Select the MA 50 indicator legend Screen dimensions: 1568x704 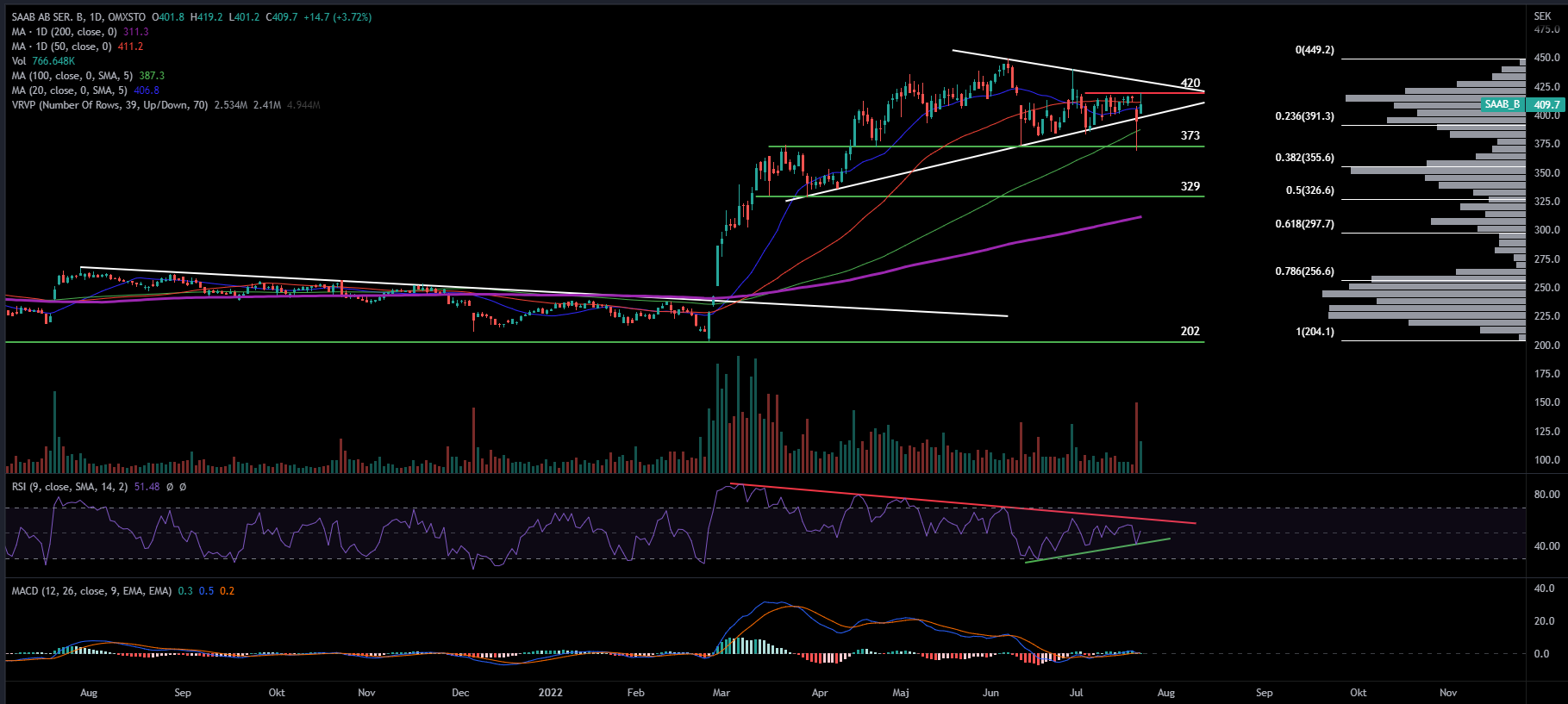click(62, 47)
